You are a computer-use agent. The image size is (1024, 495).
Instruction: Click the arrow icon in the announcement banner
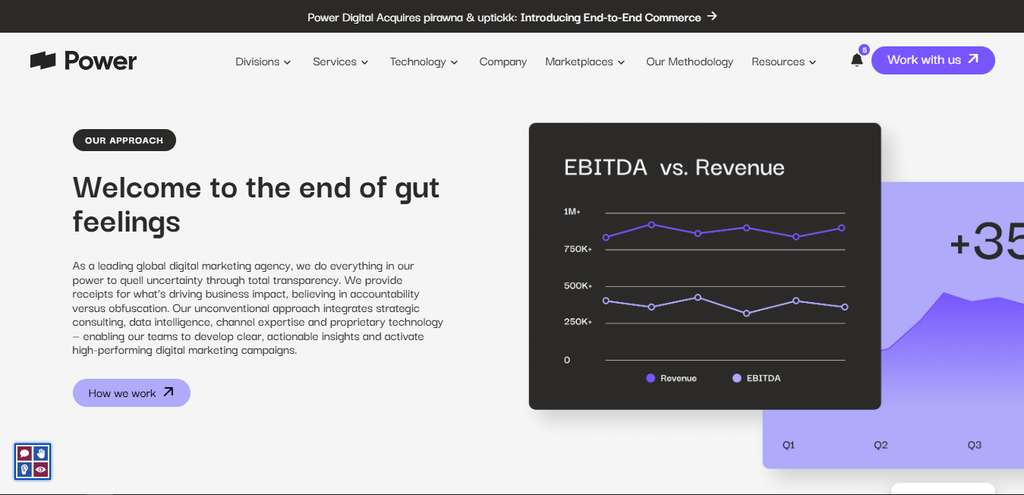click(712, 16)
